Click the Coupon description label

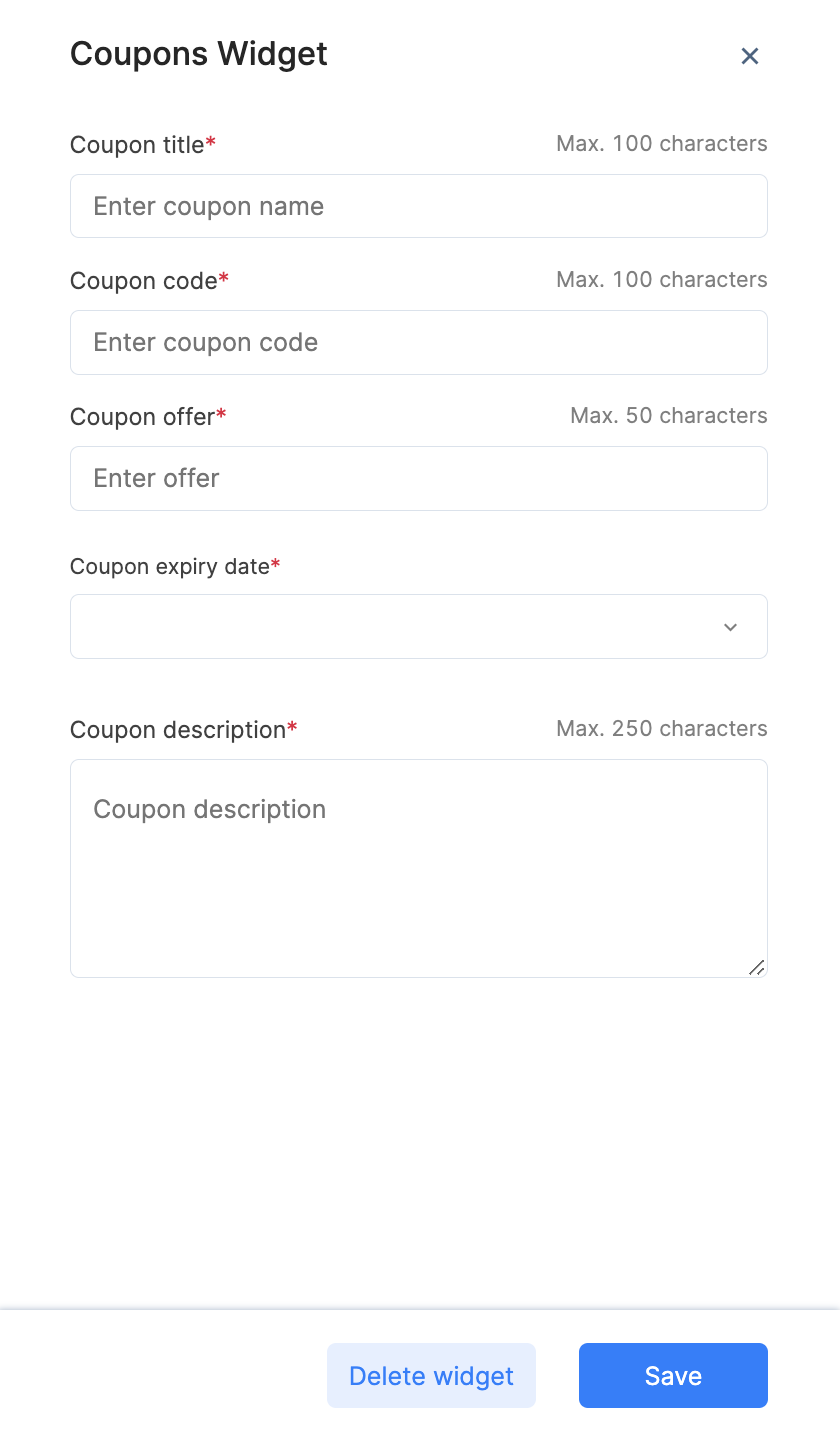(x=176, y=729)
